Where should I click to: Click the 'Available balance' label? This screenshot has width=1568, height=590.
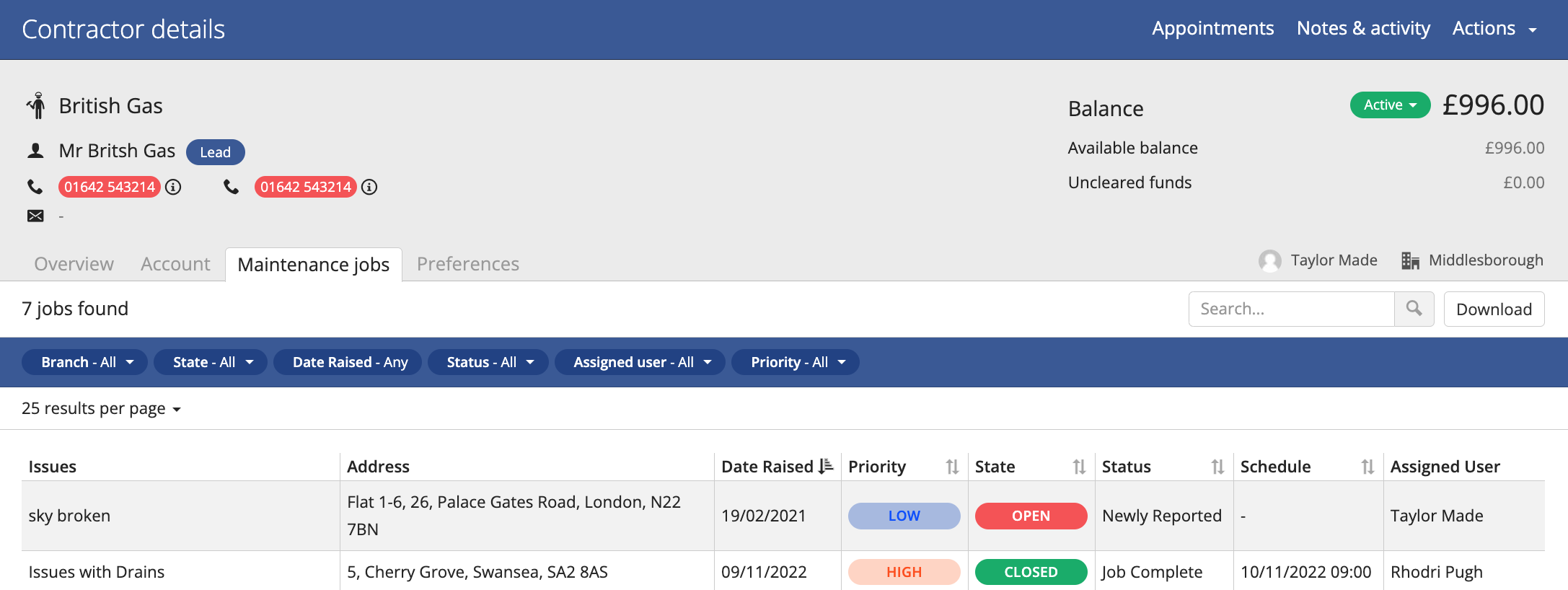click(1132, 148)
